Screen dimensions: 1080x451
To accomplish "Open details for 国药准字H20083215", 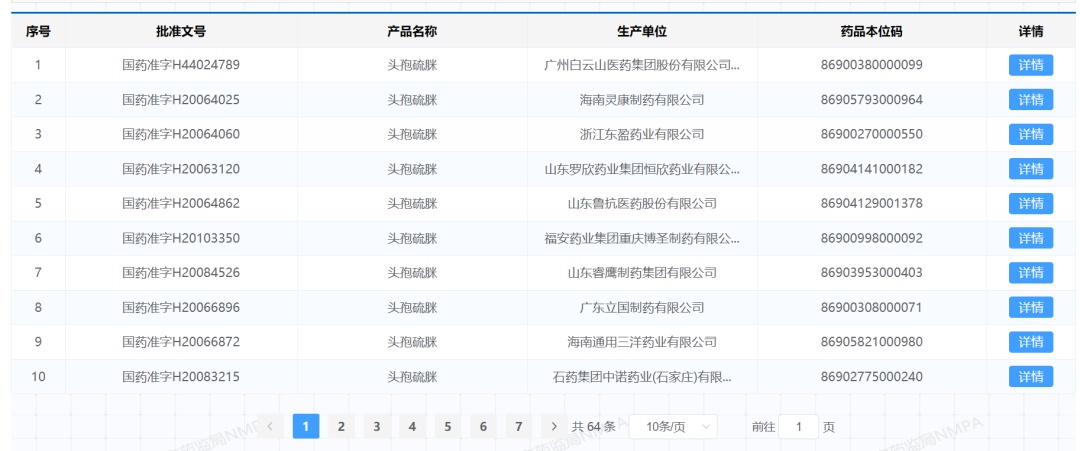I will [1030, 377].
